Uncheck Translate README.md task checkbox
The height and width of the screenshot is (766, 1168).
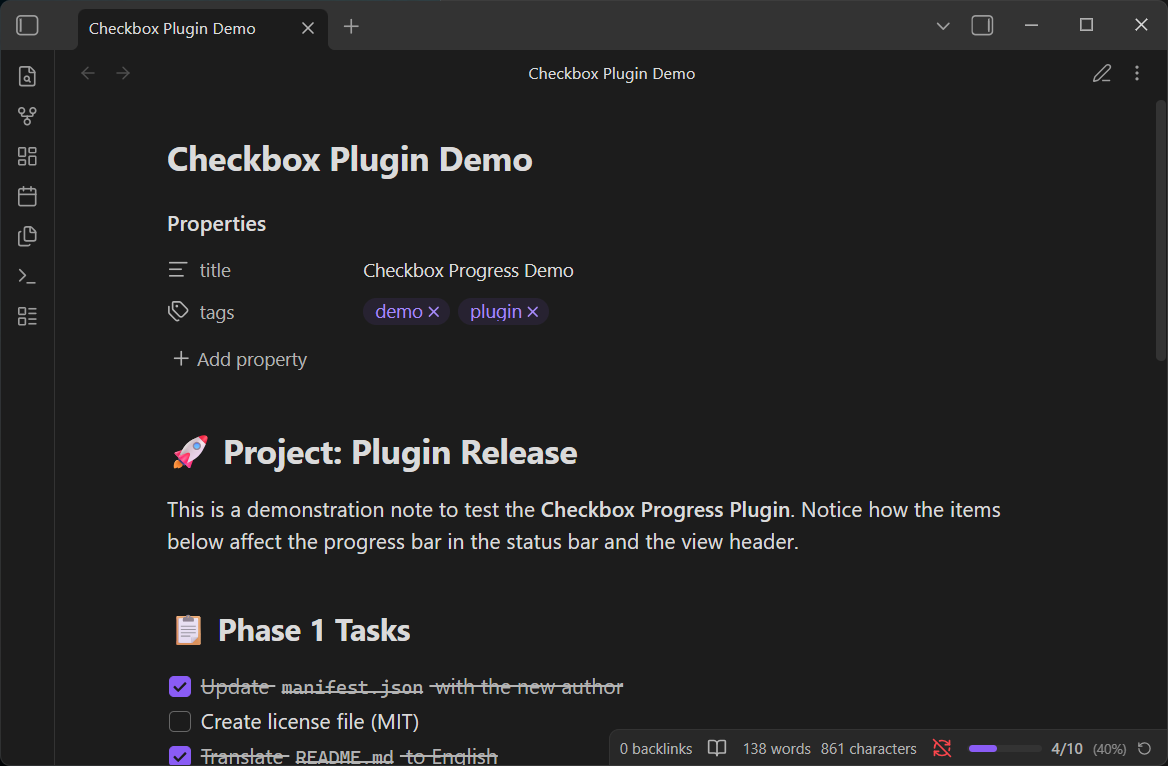tap(180, 756)
